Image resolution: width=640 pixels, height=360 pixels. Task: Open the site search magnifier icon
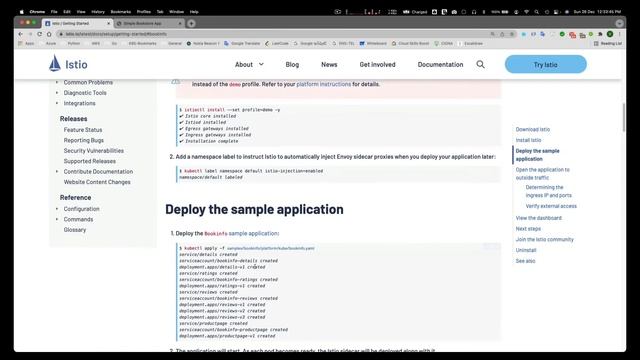click(x=480, y=64)
